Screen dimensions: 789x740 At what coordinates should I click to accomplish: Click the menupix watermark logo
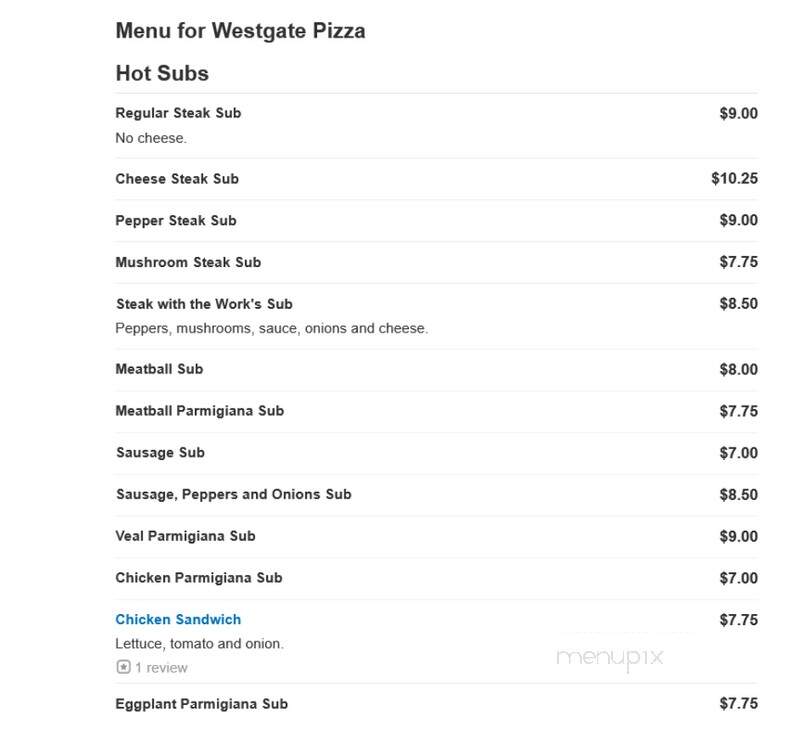(x=610, y=658)
